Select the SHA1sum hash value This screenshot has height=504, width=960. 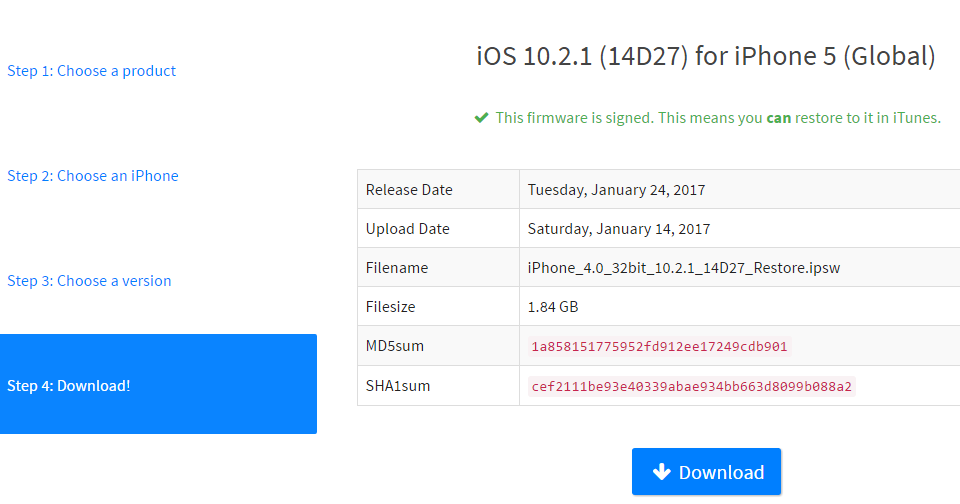click(692, 386)
